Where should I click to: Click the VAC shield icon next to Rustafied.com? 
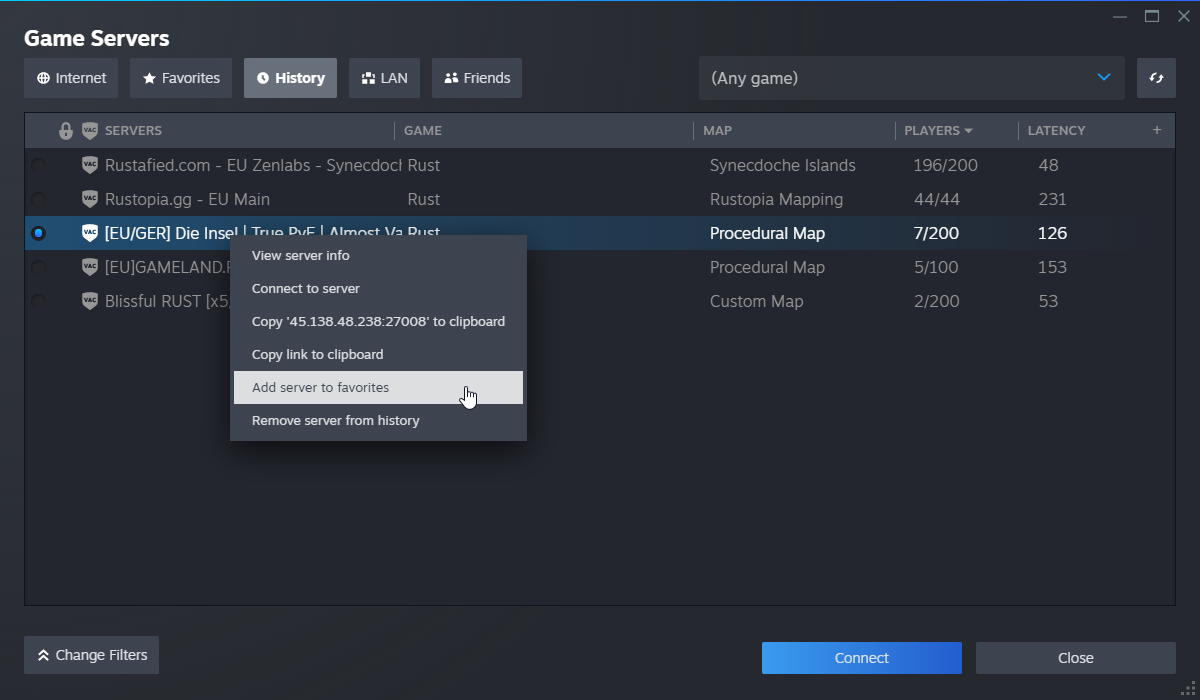[x=89, y=164]
